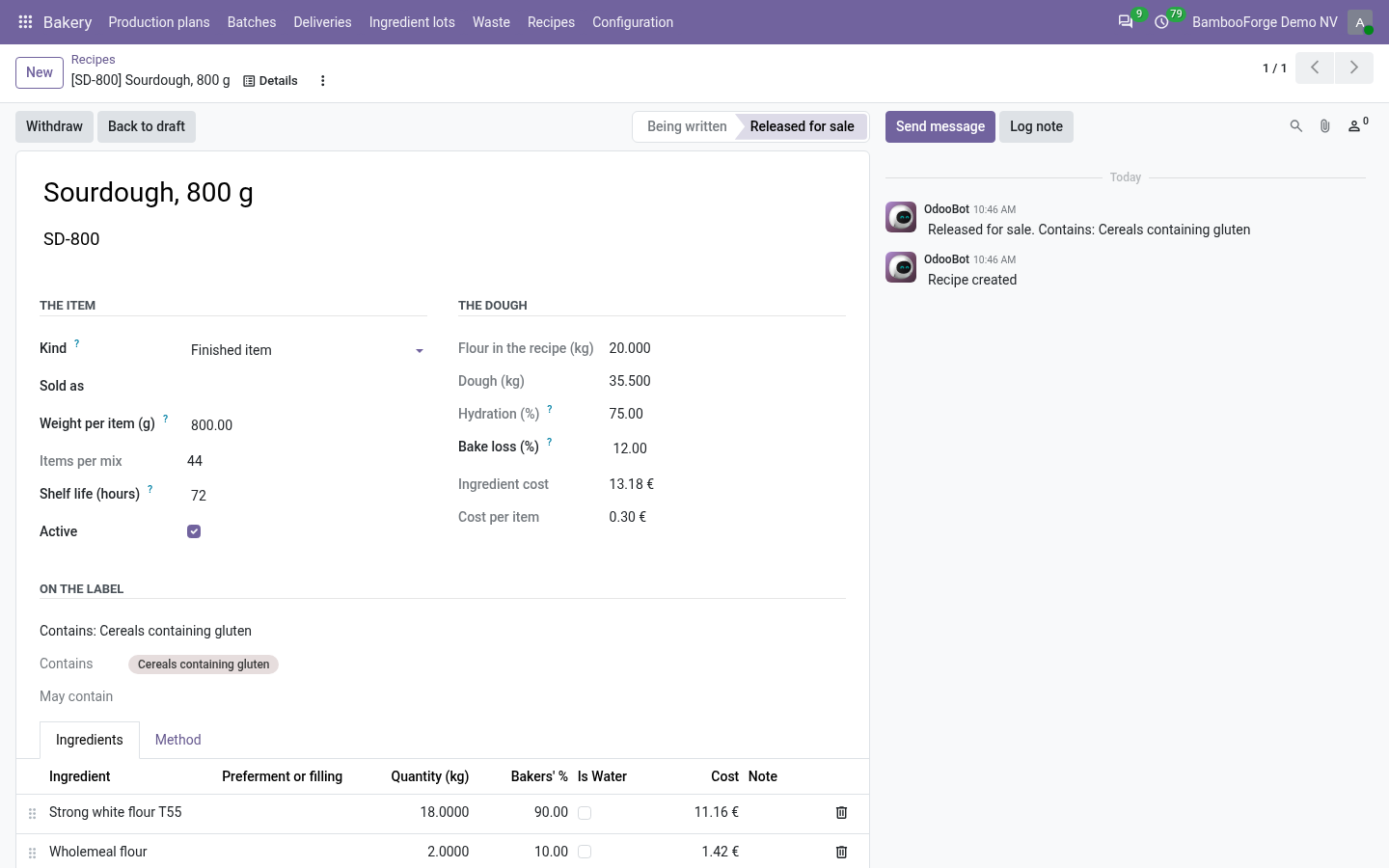Set status to Being written
The width and height of the screenshot is (1389, 868).
click(x=686, y=126)
